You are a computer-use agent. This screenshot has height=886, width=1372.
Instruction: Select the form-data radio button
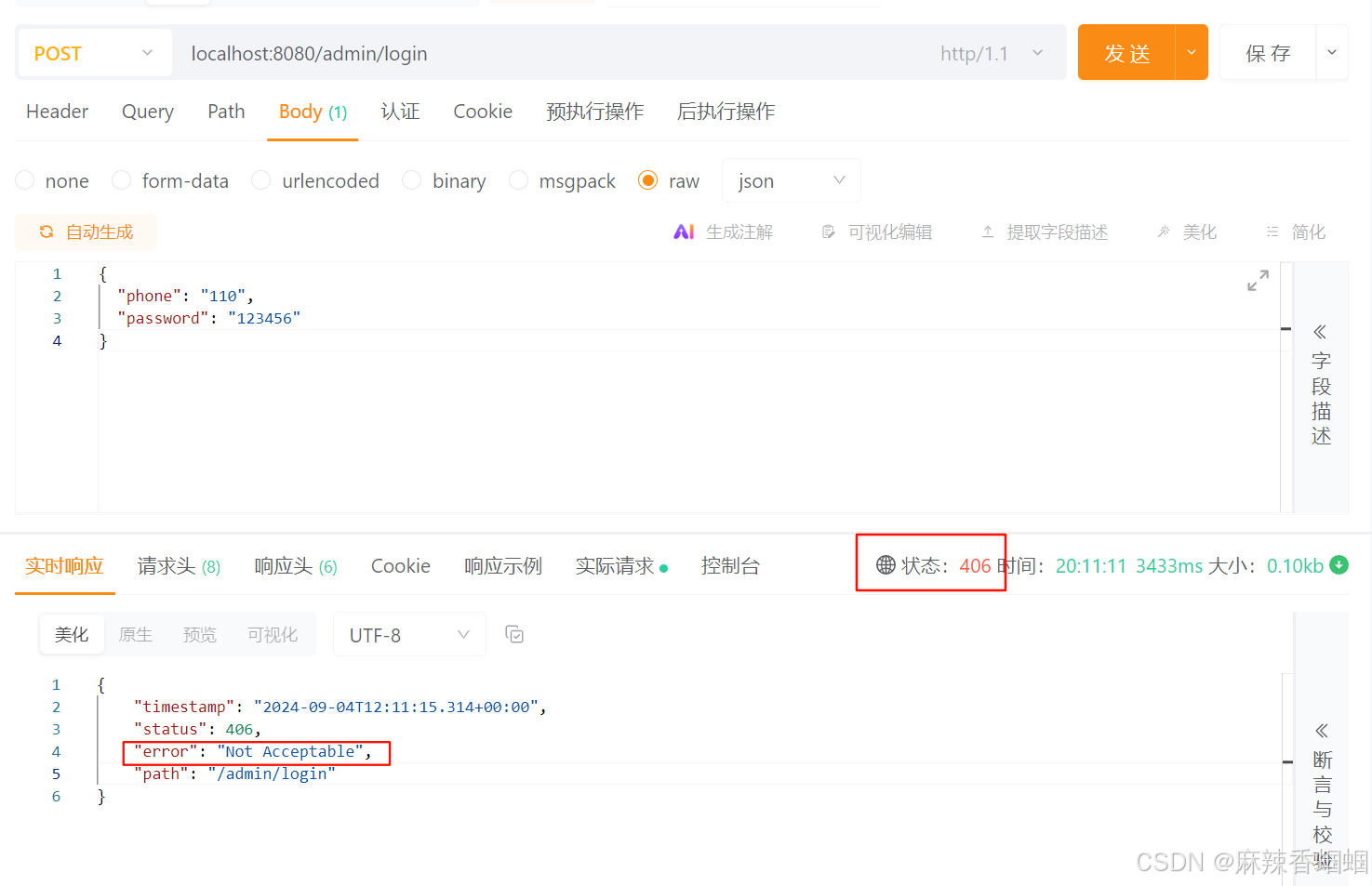coord(121,180)
